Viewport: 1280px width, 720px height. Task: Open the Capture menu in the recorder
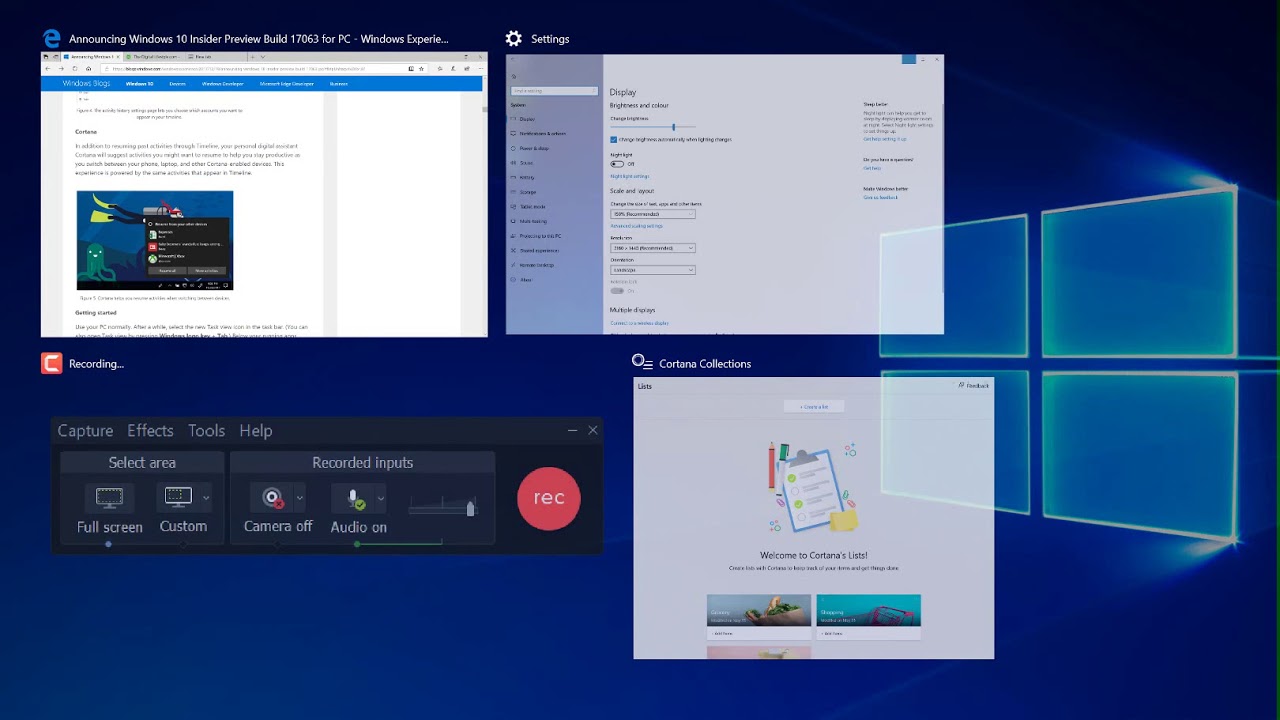tap(85, 430)
